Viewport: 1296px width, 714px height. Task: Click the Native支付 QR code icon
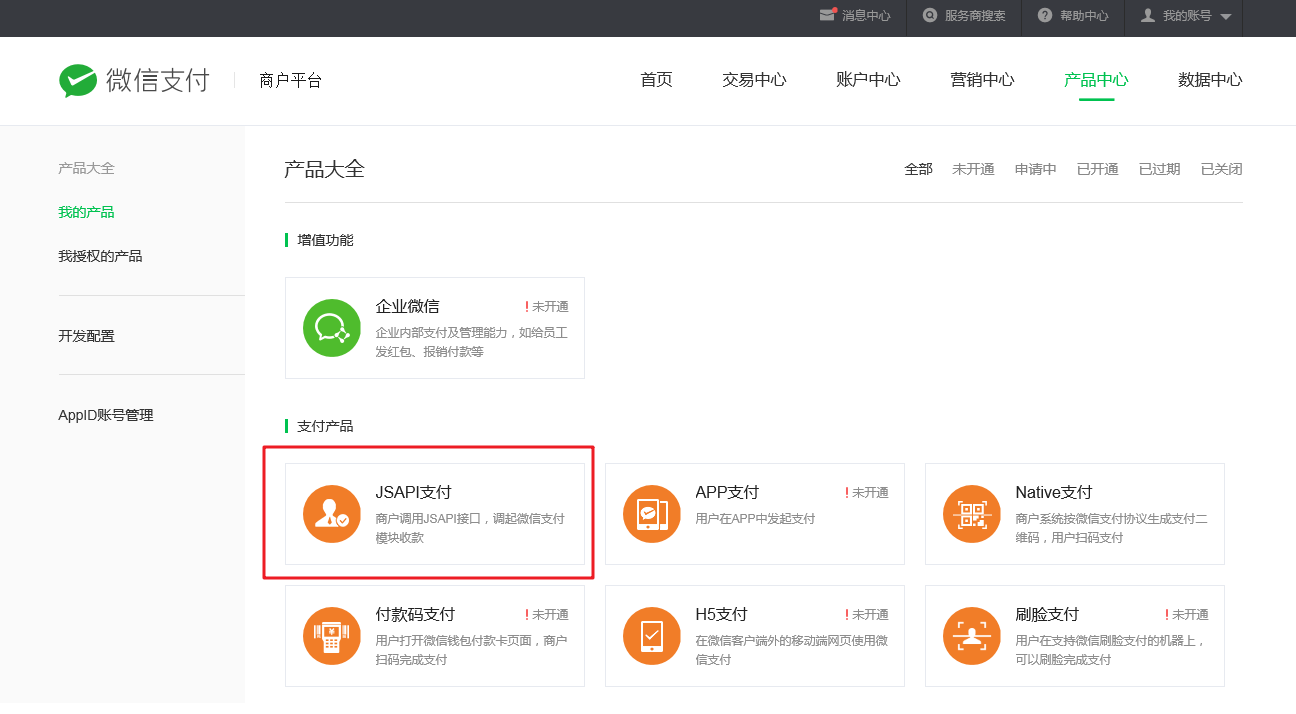point(971,514)
